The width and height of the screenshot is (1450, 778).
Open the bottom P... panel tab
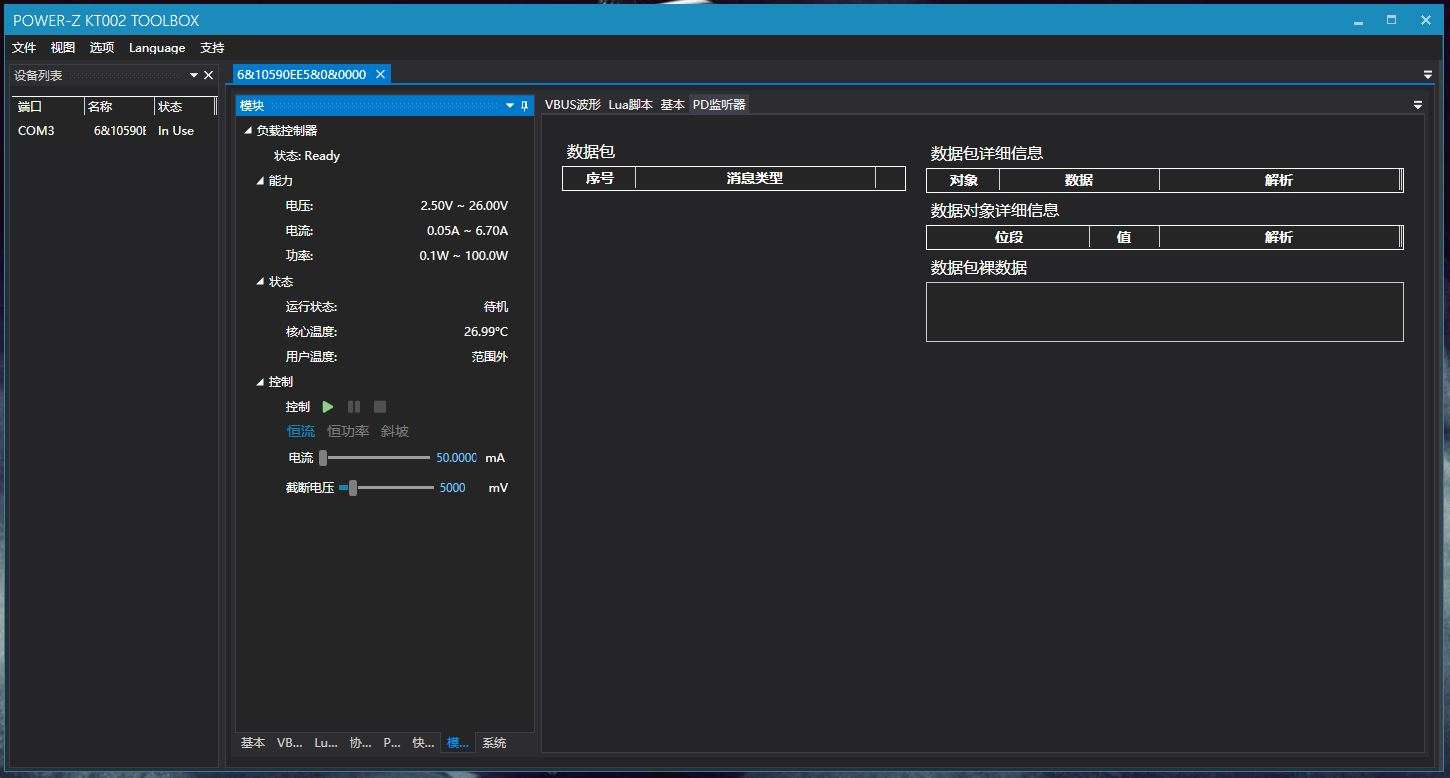[x=392, y=743]
